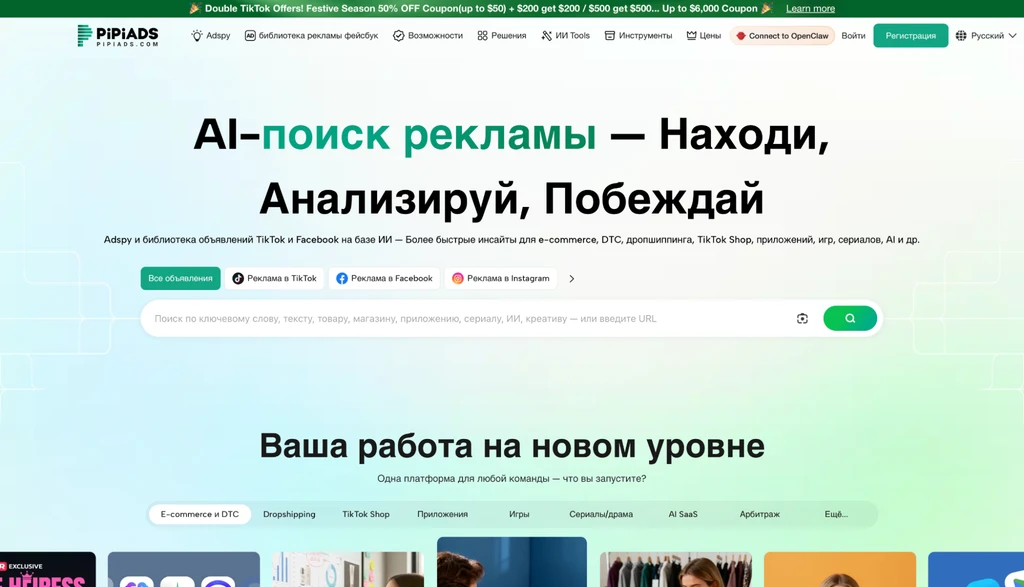The width and height of the screenshot is (1024, 587).
Task: Open the Ещё... more tab
Action: [836, 515]
